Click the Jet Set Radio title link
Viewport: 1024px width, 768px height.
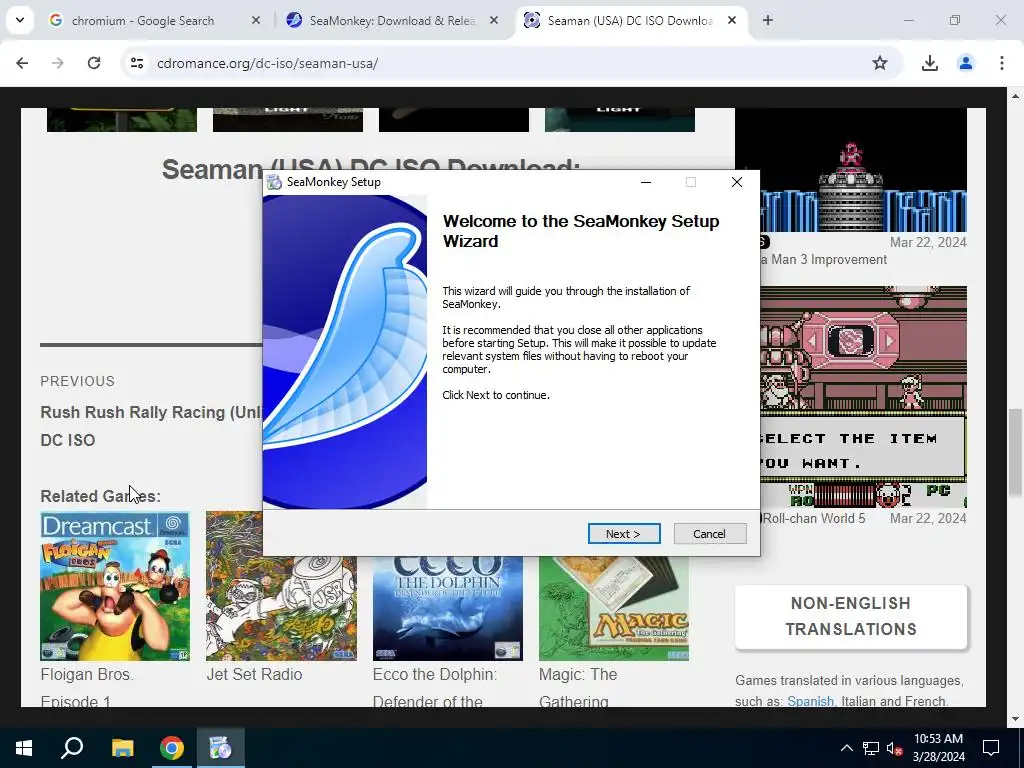pos(254,675)
